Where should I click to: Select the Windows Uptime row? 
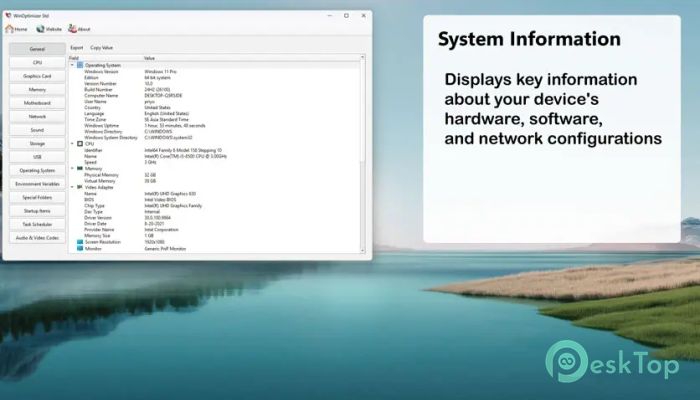coord(214,126)
